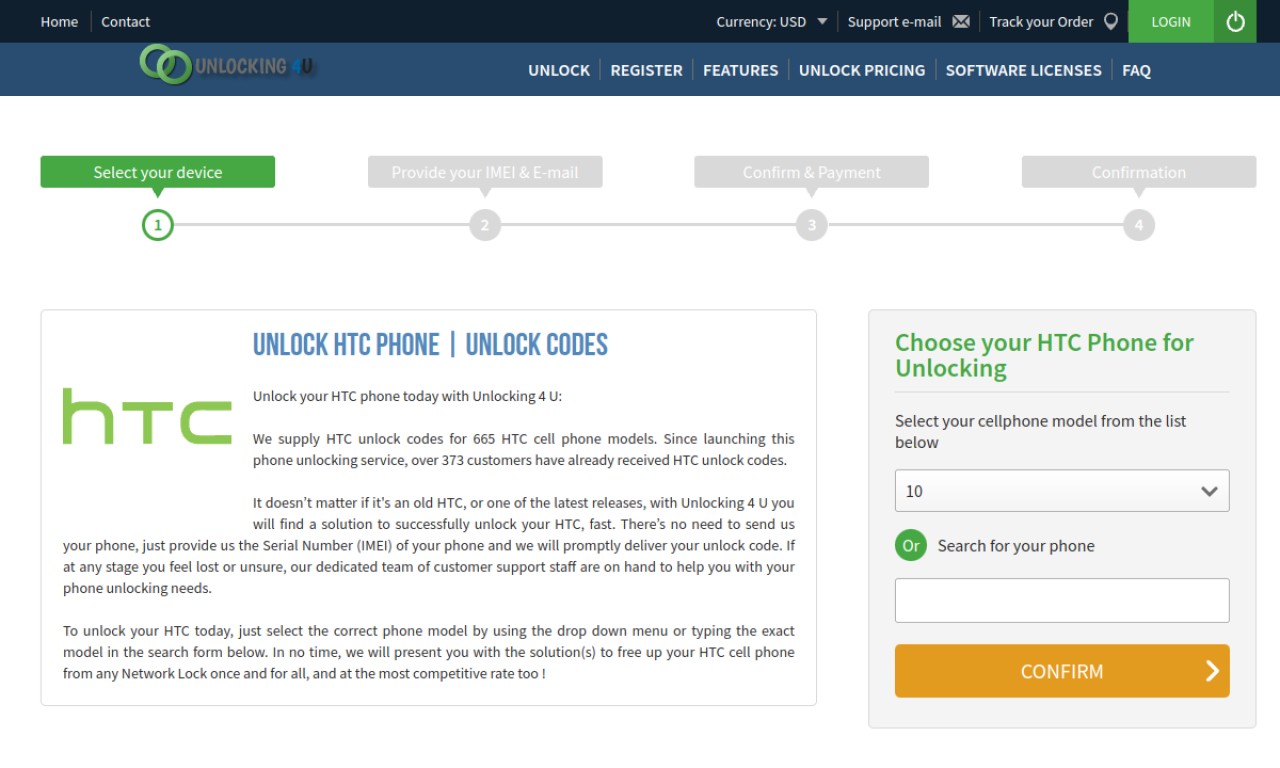The width and height of the screenshot is (1280, 768).
Task: Click the Support e-mail link
Action: pyautogui.click(x=894, y=21)
